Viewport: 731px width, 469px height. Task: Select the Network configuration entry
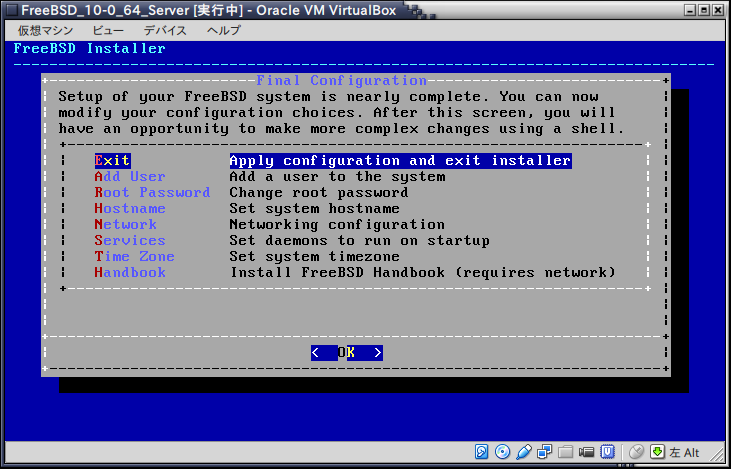pyautogui.click(x=125, y=224)
